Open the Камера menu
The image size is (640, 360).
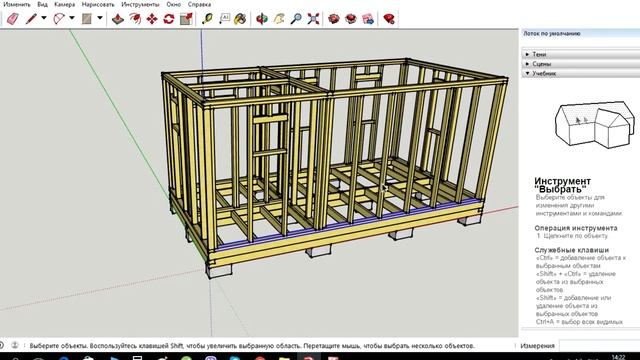[64, 4]
